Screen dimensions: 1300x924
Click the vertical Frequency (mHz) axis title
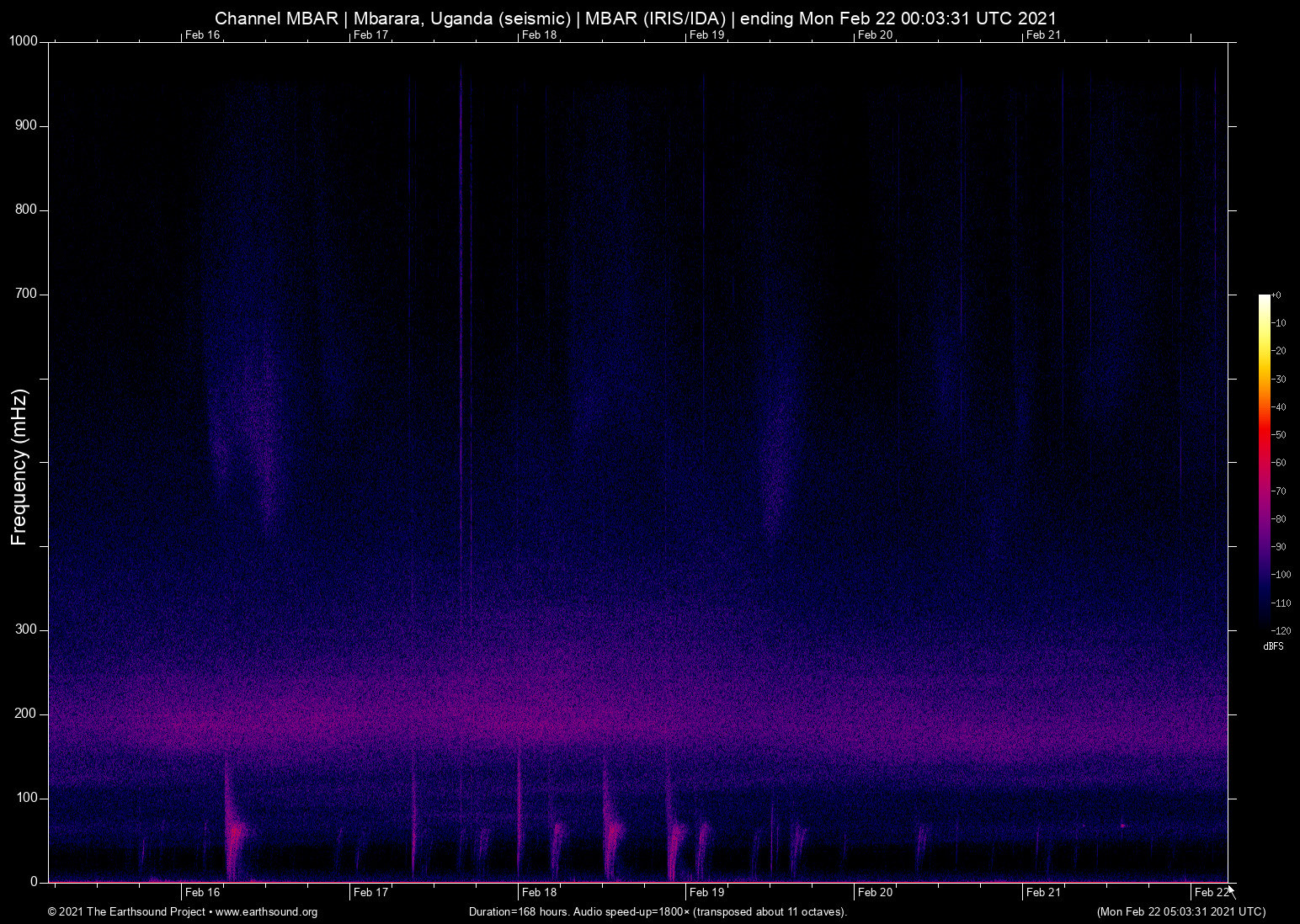pyautogui.click(x=19, y=467)
